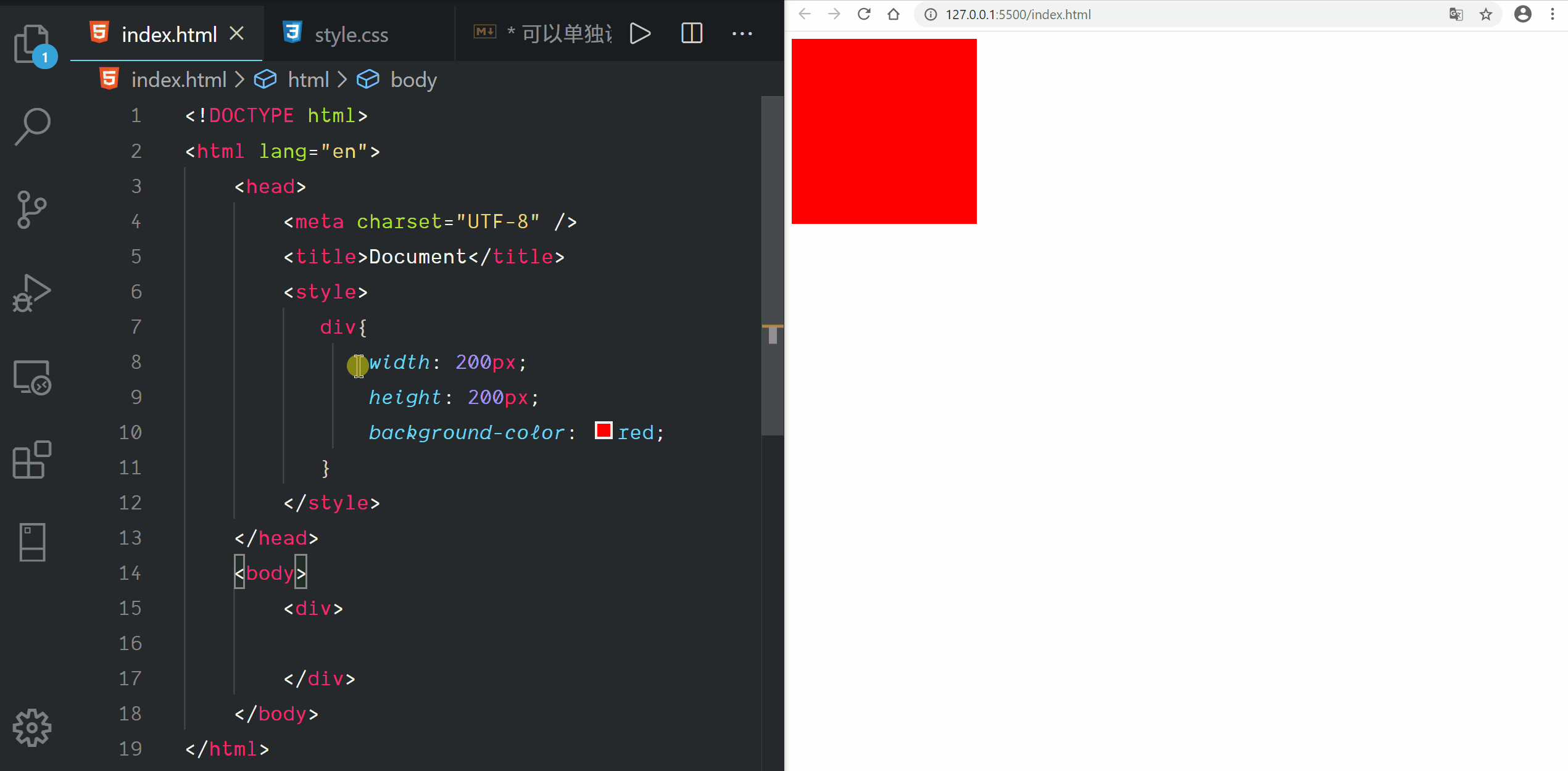Viewport: 1568px width, 771px height.
Task: Click the meta charset tag on line 4
Action: [x=430, y=221]
